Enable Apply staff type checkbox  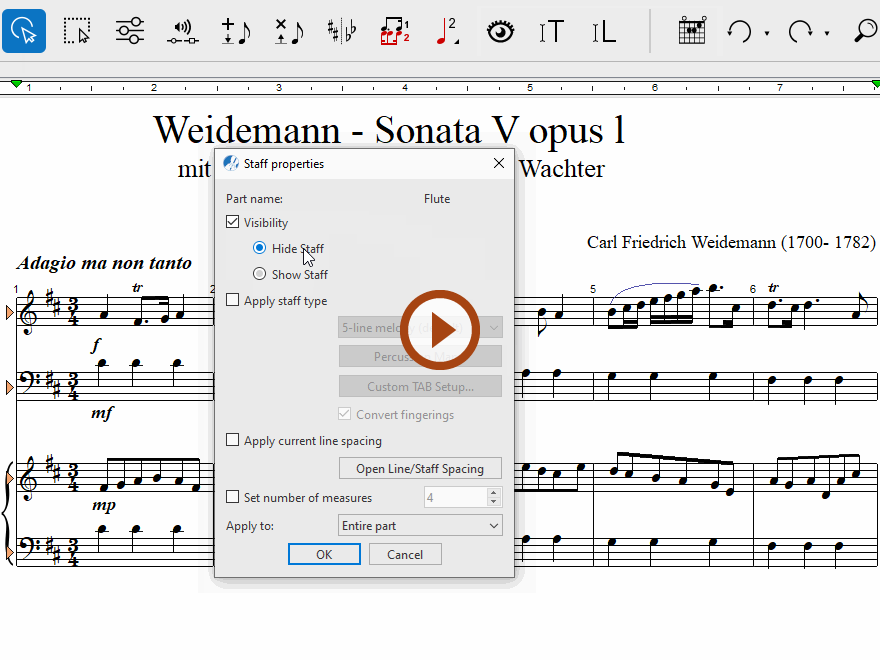[x=232, y=300]
